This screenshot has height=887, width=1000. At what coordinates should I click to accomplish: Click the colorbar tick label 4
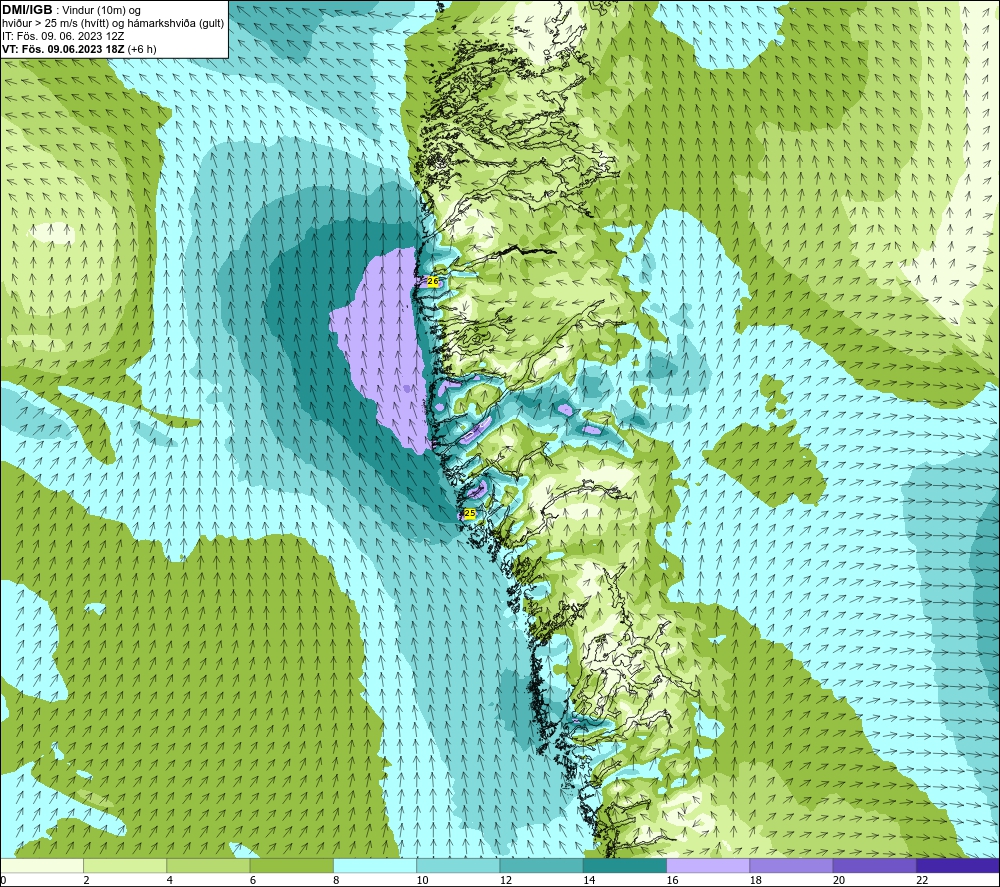(x=170, y=880)
